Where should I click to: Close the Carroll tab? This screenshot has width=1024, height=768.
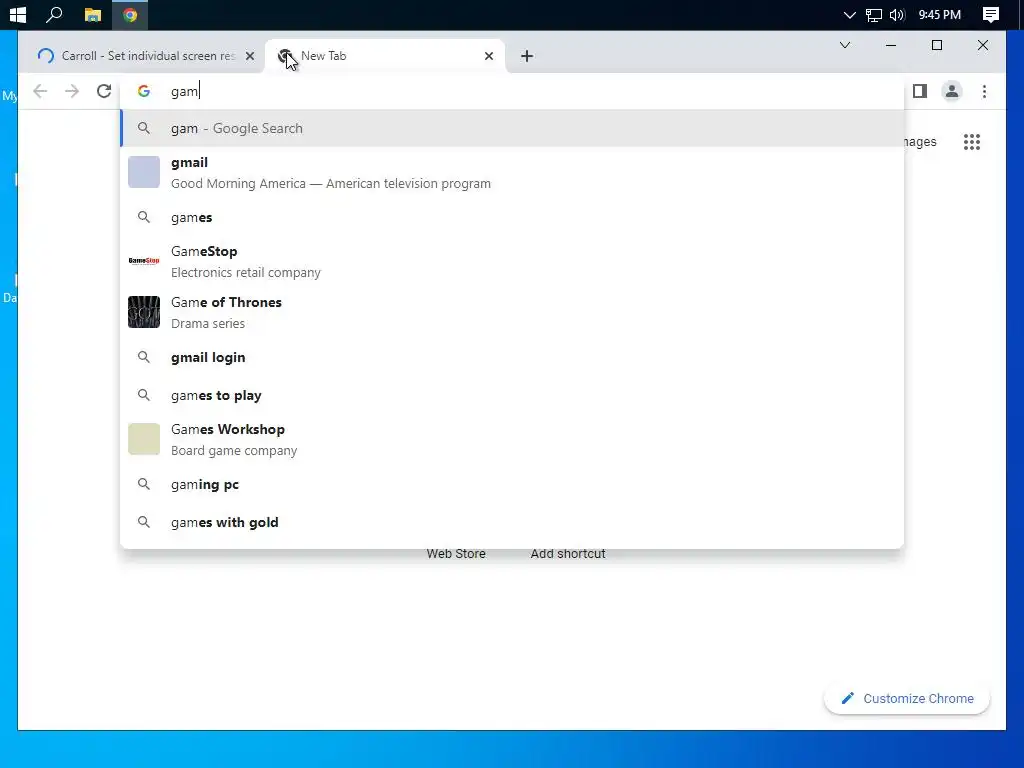(x=249, y=56)
